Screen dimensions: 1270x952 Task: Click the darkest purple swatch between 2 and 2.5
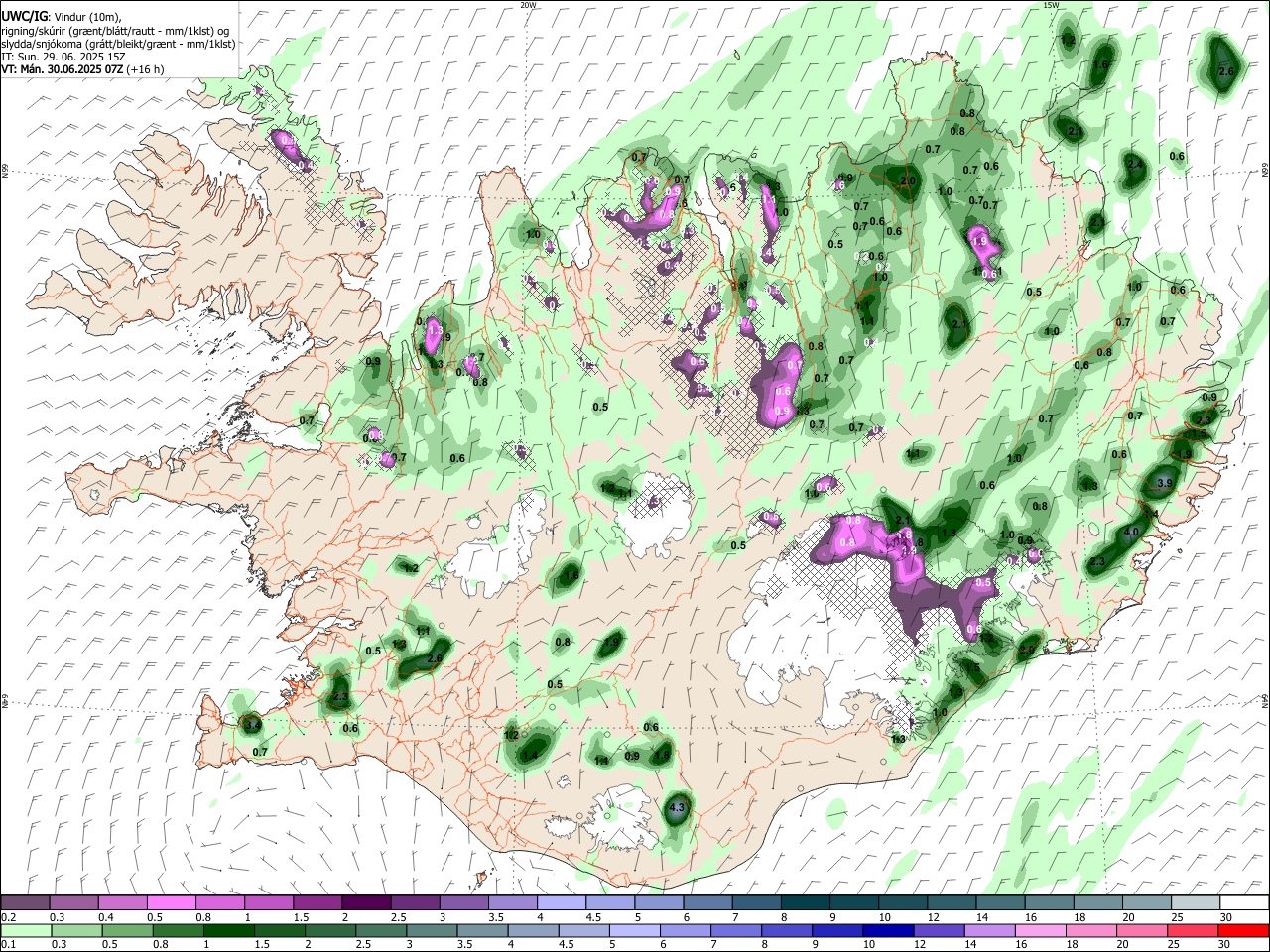pos(366,902)
